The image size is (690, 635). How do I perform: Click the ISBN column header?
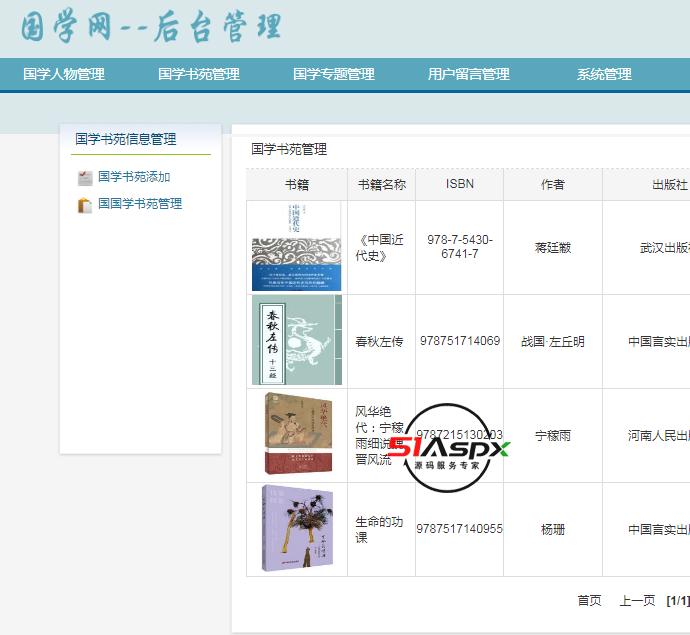pyautogui.click(x=459, y=184)
